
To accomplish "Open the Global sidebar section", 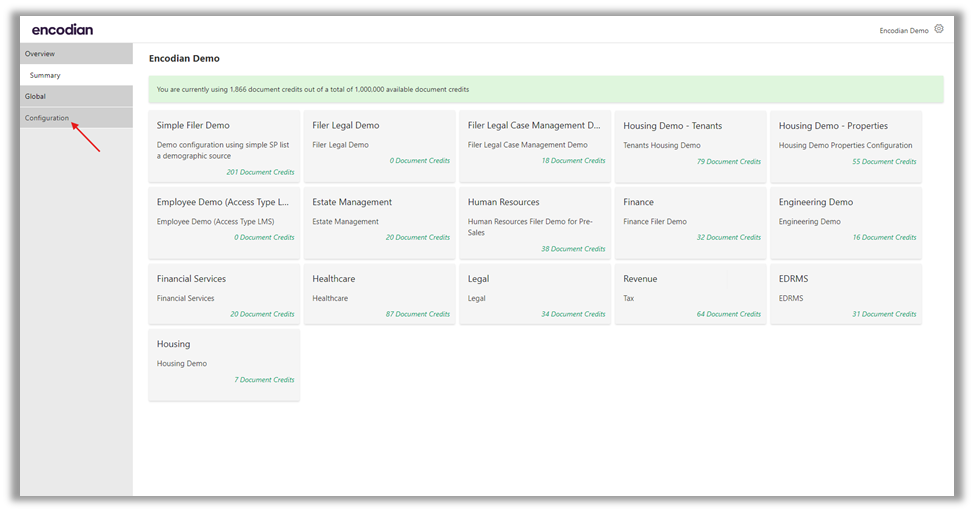I will click(36, 96).
